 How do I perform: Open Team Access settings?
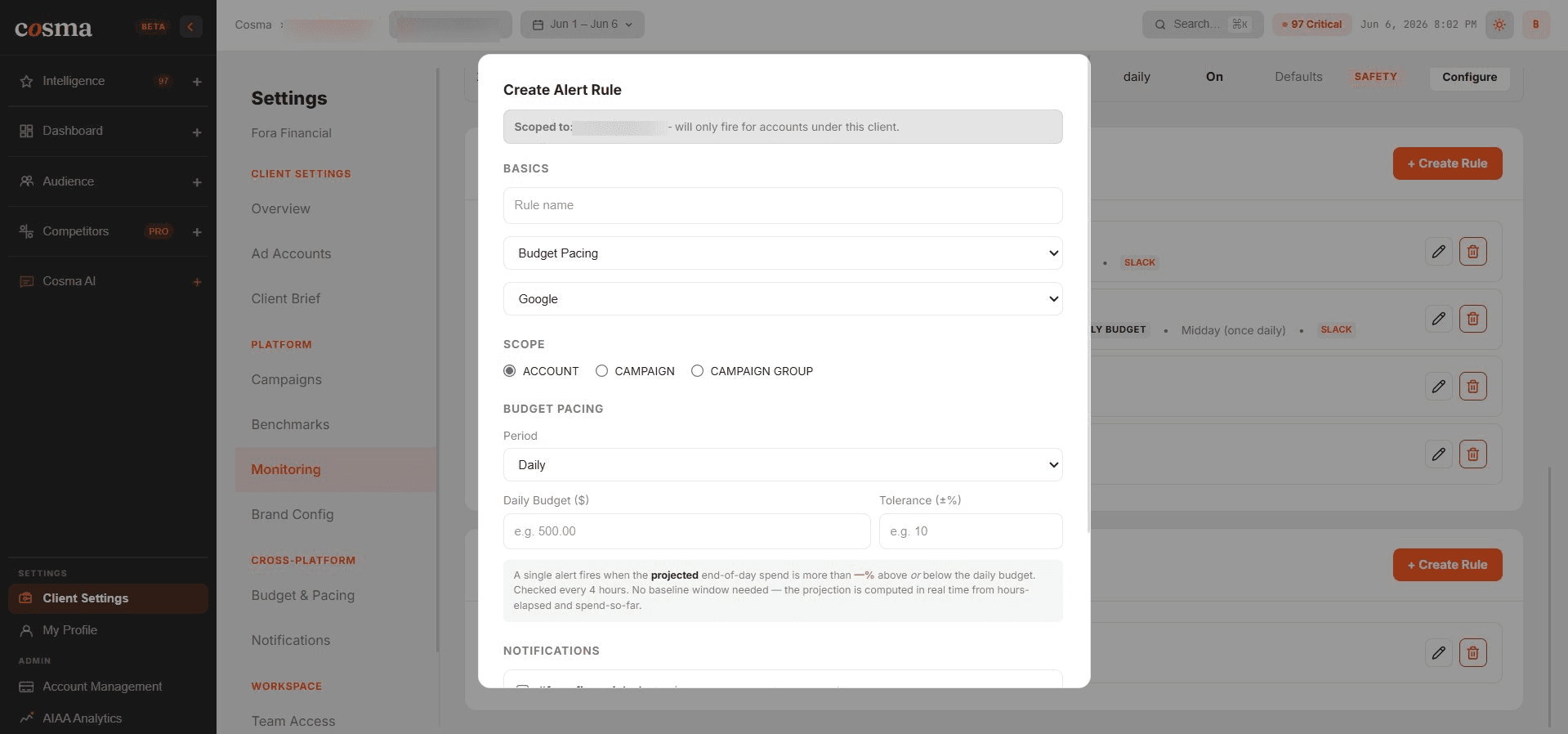[293, 721]
